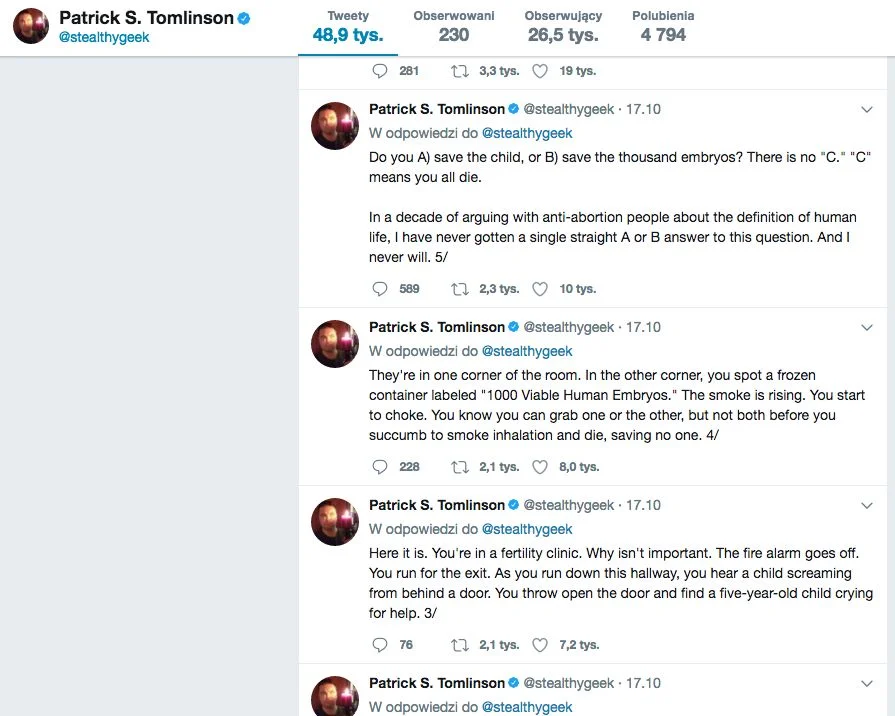
Task: Reply to the 1000 Viable Human Embryos tweet
Action: (380, 467)
